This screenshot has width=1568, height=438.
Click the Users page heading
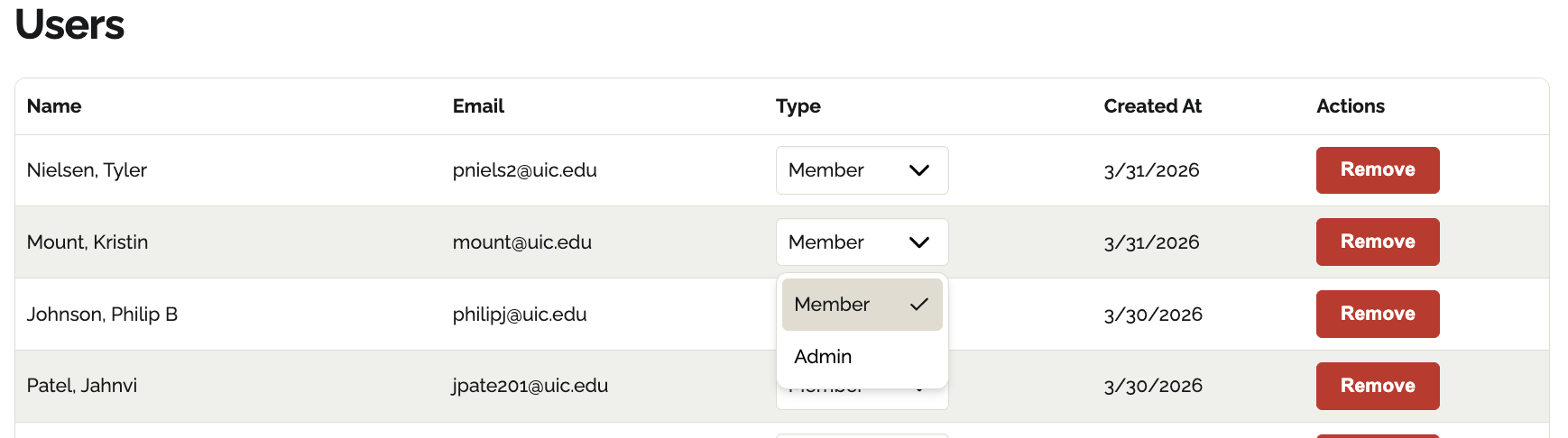click(x=69, y=24)
